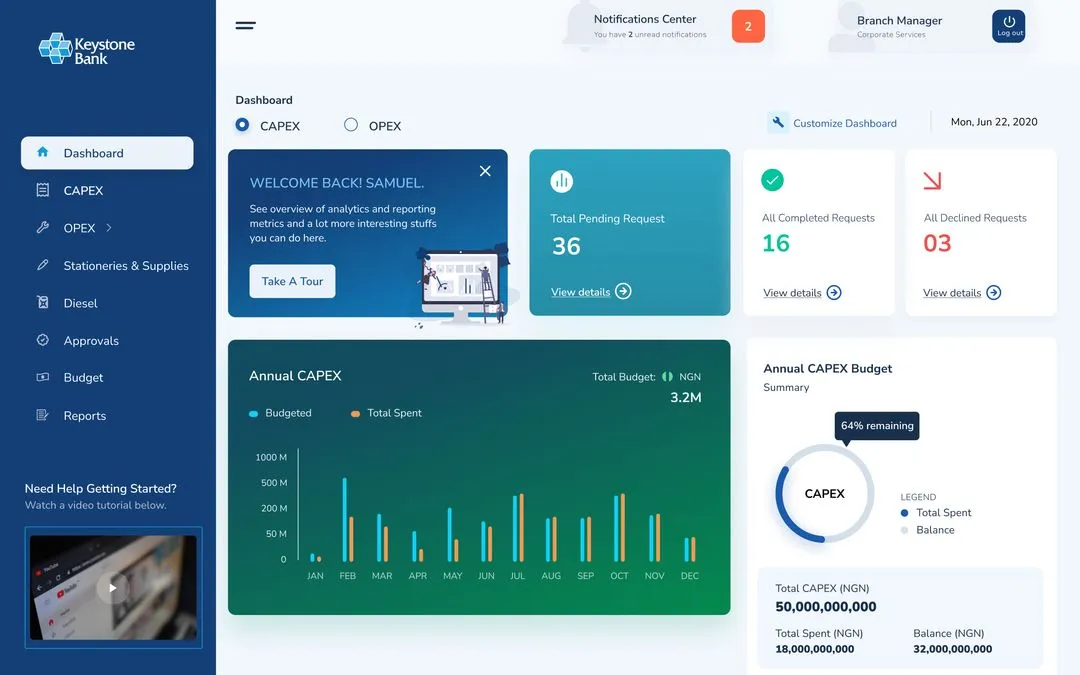The width and height of the screenshot is (1080, 675).
Task: Click the Budgeted legend color dot
Action: tap(253, 413)
